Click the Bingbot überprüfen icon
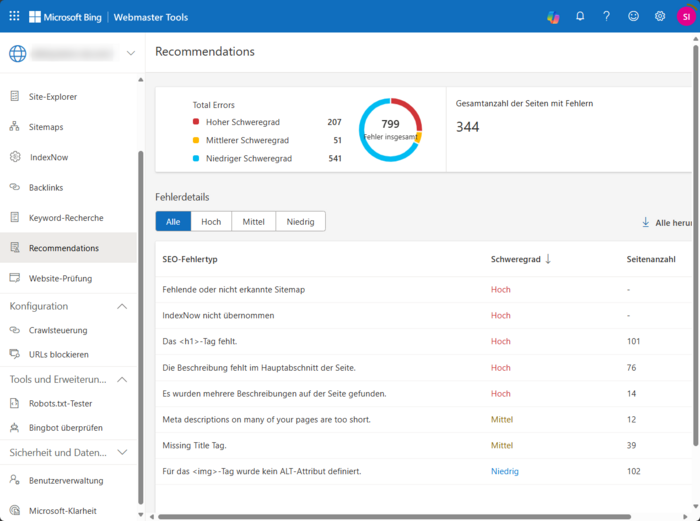 pos(15,427)
